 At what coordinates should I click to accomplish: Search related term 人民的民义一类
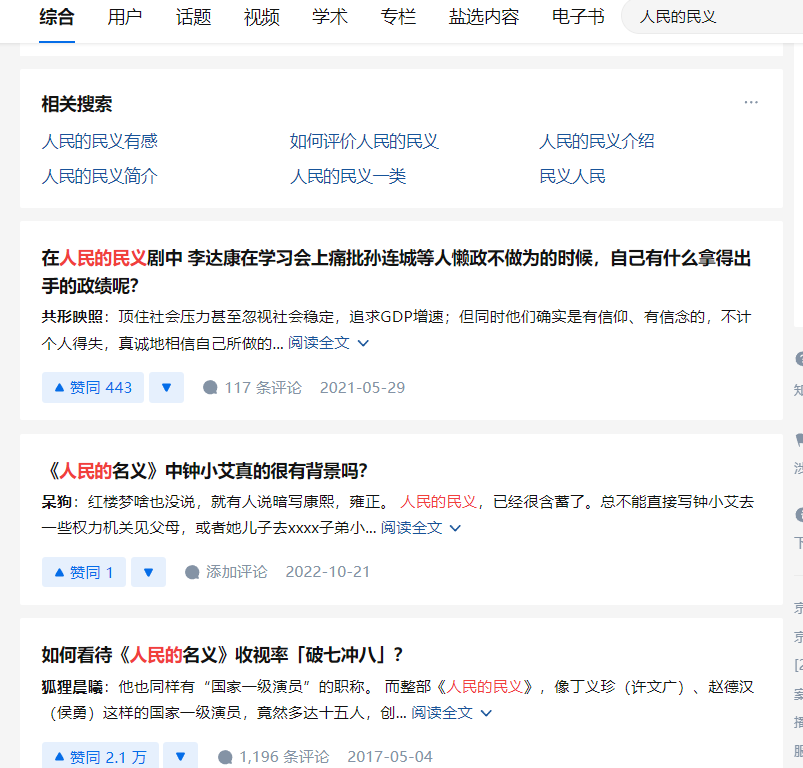coord(348,177)
